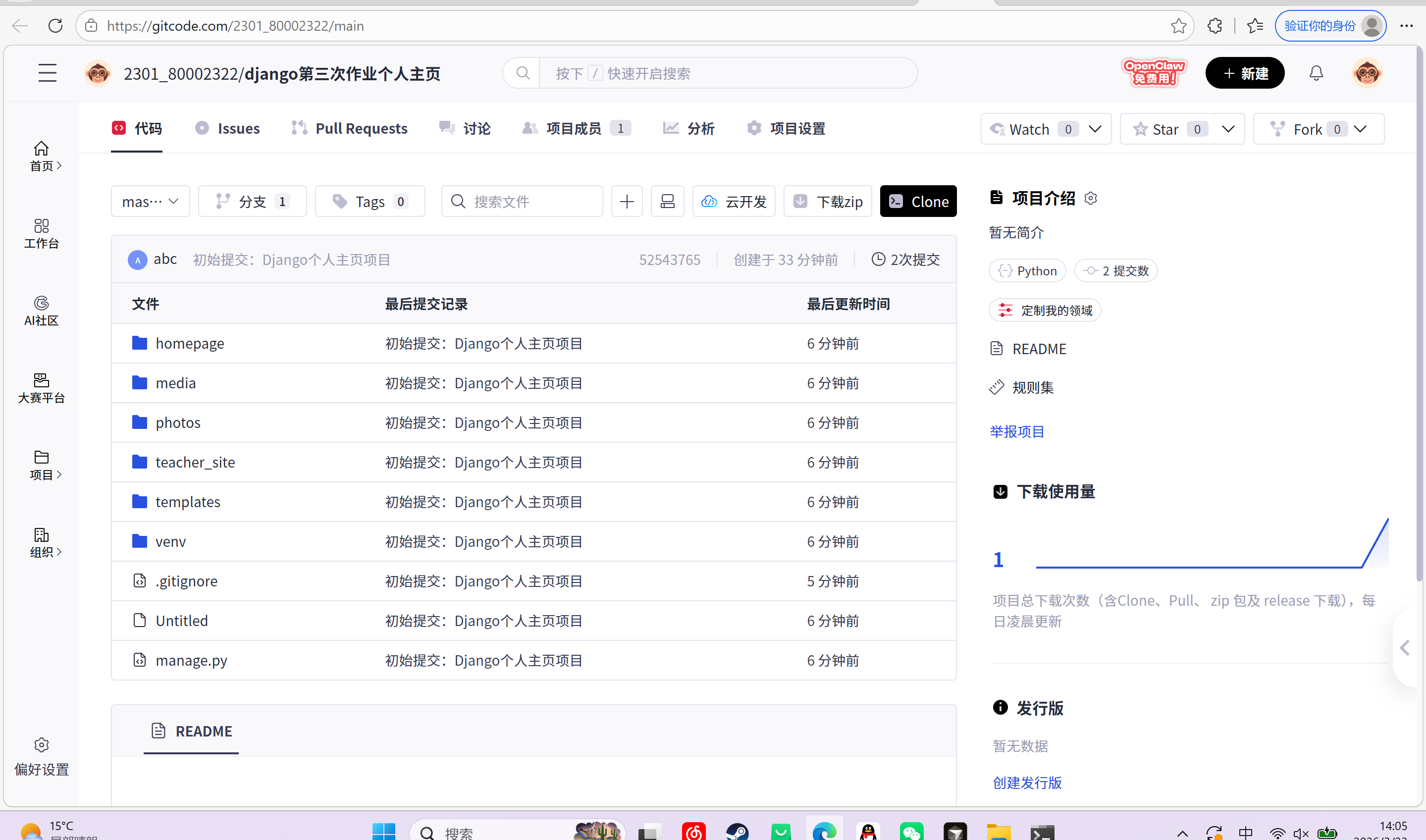Open Steam from the taskbar
Image resolution: width=1426 pixels, height=840 pixels.
pyautogui.click(x=737, y=831)
